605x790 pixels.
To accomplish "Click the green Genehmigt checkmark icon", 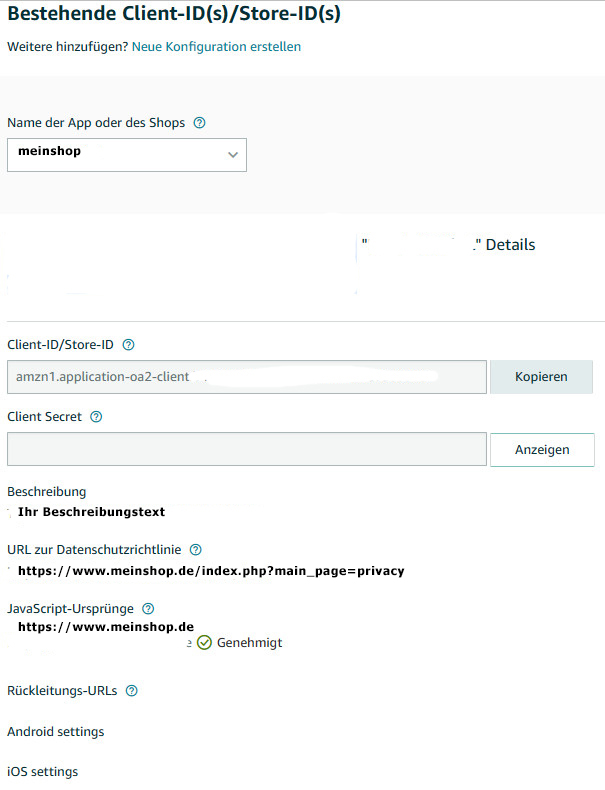I will point(204,643).
